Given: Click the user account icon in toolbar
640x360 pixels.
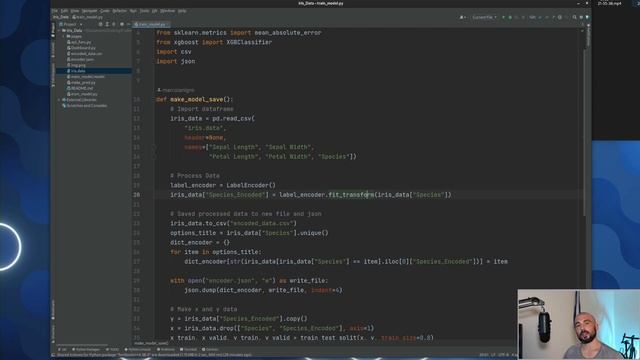Looking at the screenshot, I should [x=462, y=18].
